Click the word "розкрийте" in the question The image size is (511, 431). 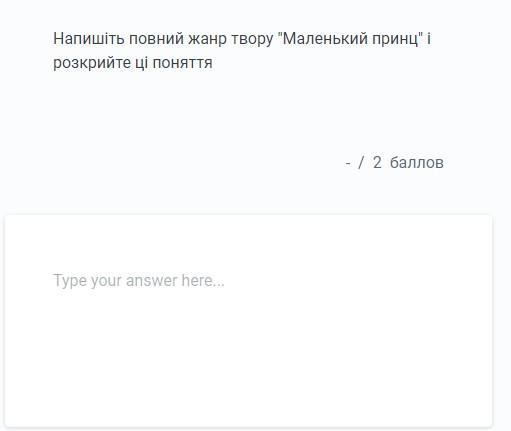click(92, 63)
